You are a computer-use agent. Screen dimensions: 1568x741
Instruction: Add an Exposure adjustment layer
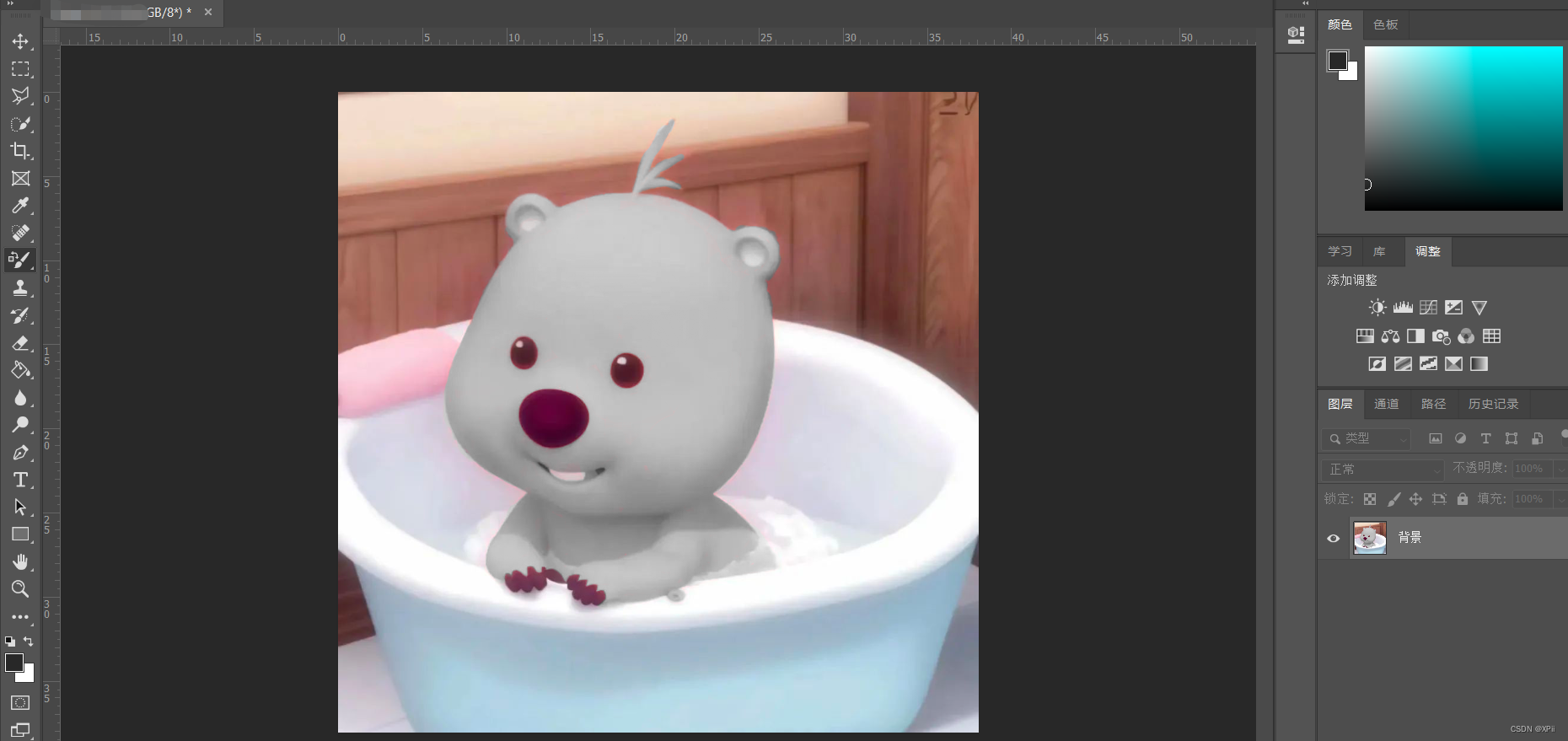1453,308
